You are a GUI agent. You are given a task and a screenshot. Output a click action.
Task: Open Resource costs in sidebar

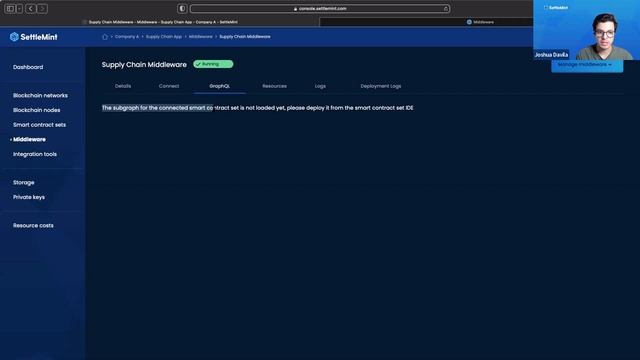pos(33,225)
